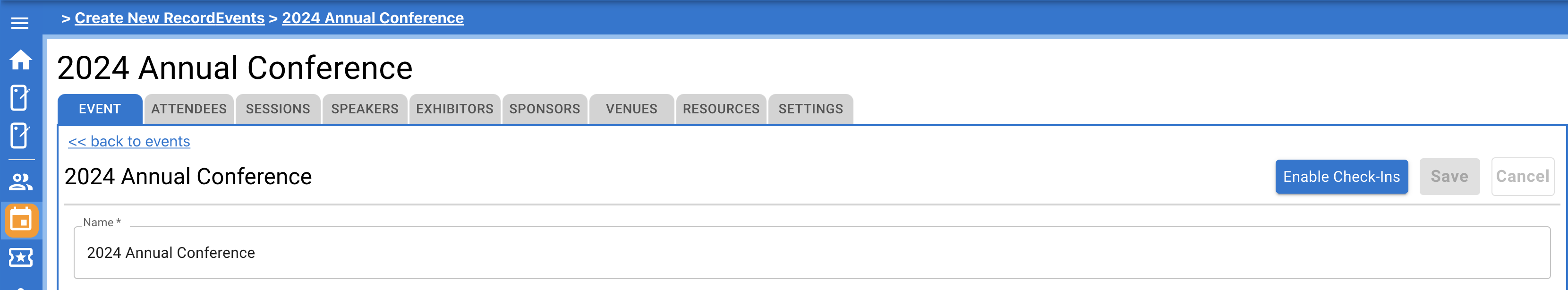This screenshot has height=290, width=1568.
Task: Go to the VENUES tab
Action: coord(631,109)
